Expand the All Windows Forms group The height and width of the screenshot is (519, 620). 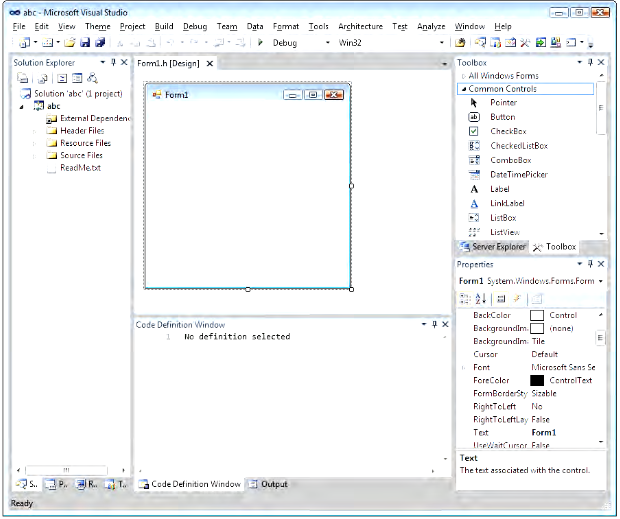click(463, 76)
